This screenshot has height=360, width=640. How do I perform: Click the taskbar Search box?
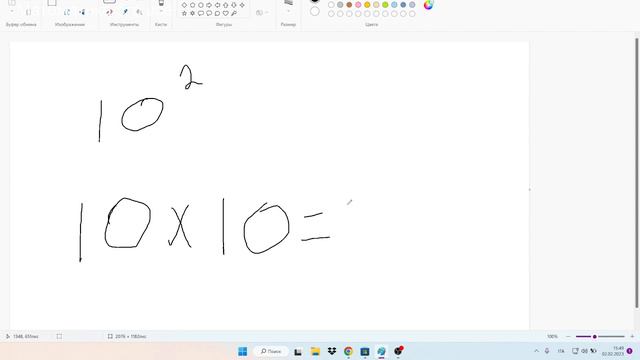[271, 351]
